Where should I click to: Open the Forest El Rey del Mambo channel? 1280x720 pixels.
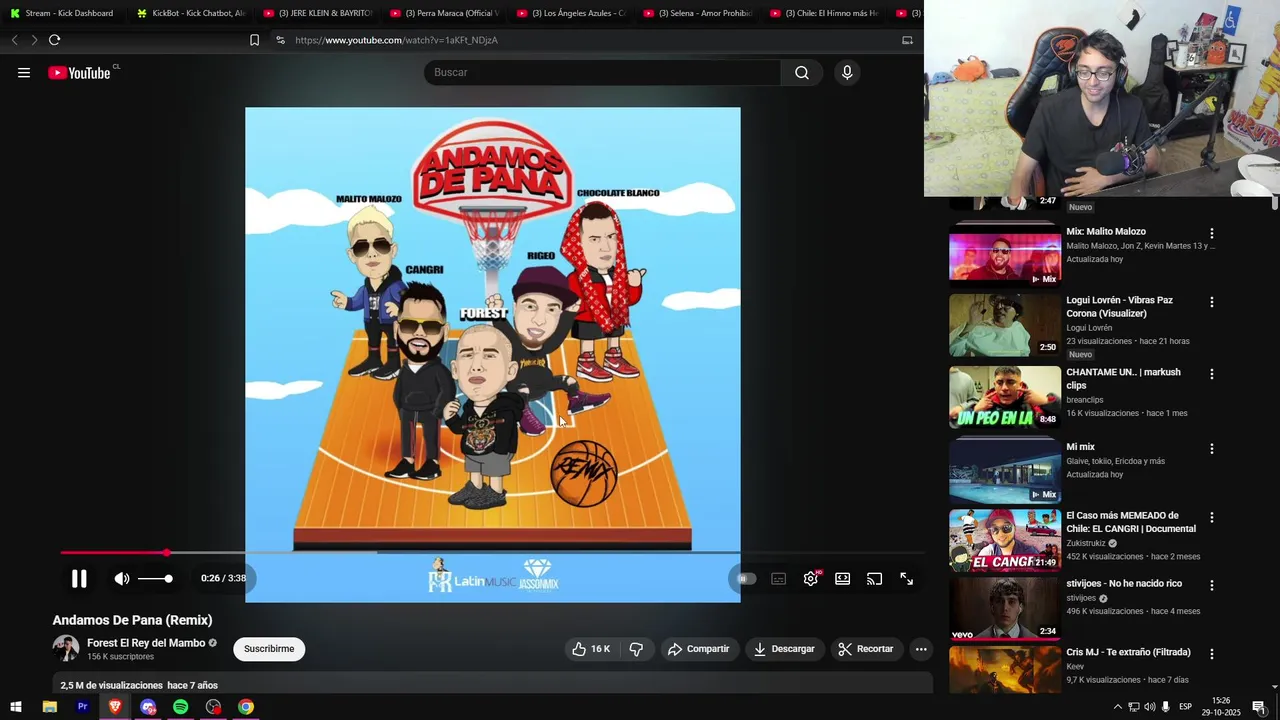pyautogui.click(x=146, y=643)
